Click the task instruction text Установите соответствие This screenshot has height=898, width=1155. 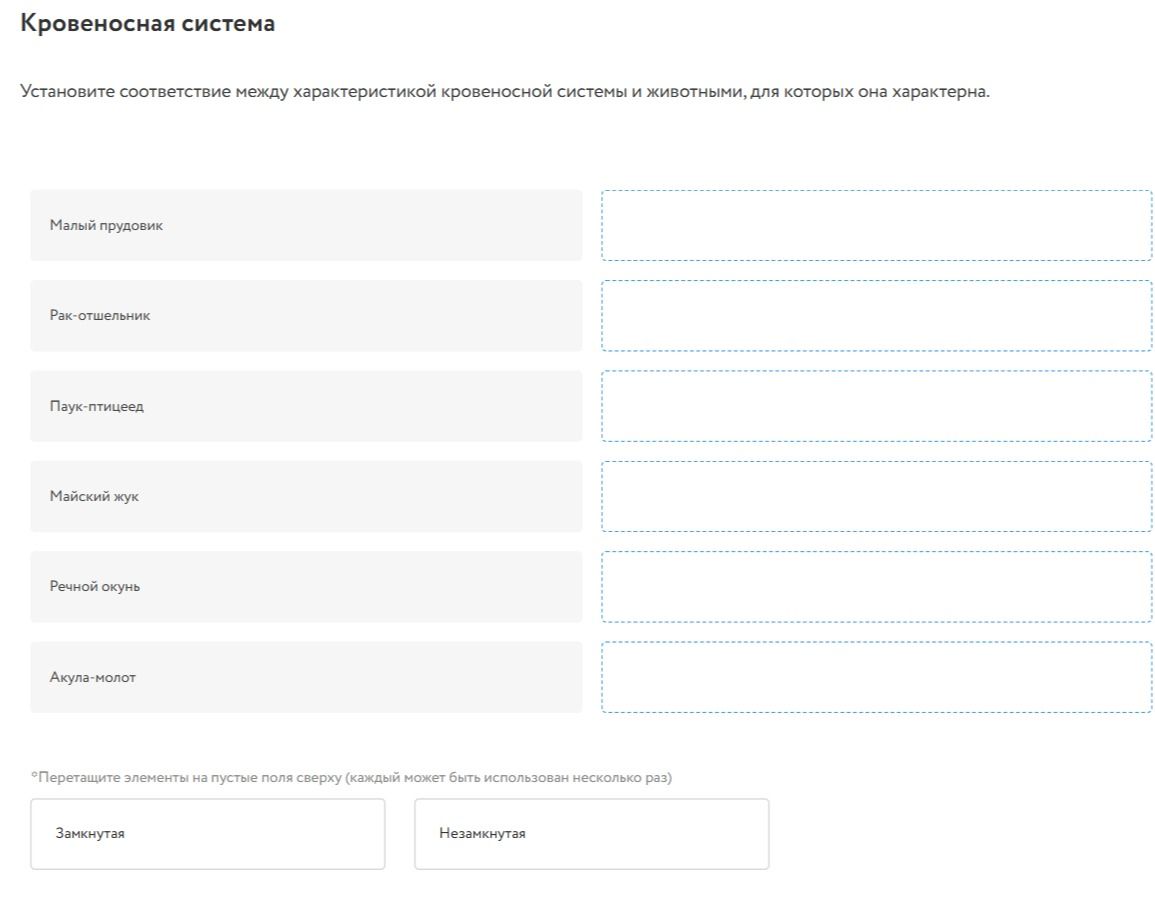(x=505, y=92)
